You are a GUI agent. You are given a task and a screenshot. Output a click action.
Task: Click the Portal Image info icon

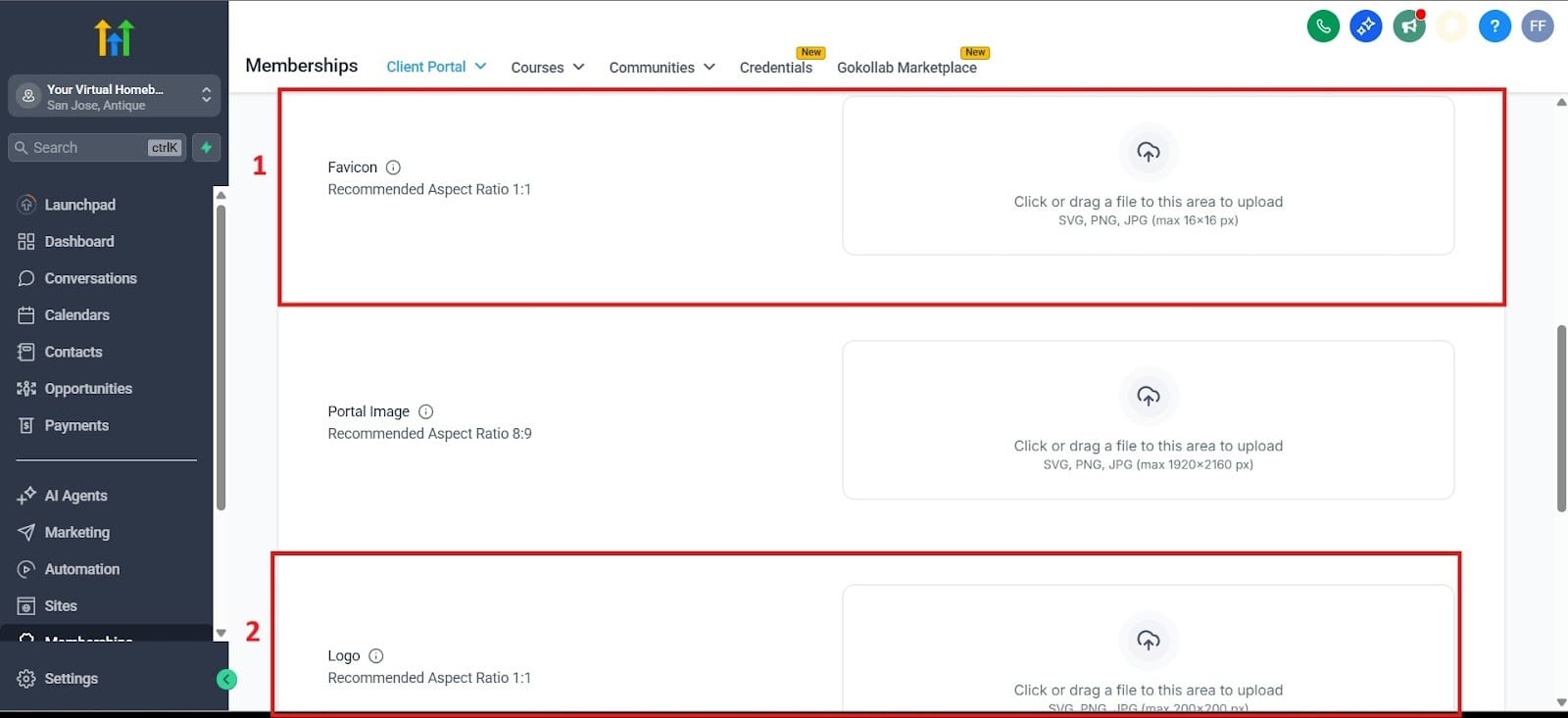425,412
